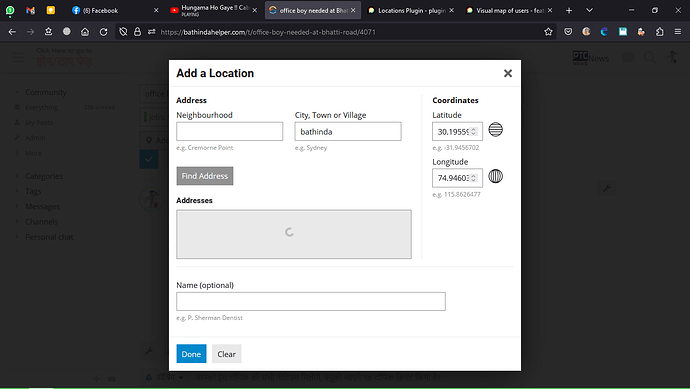Click the Edge extension icon in toolbar
Image resolution: width=690 pixels, height=389 pixels.
coord(604,32)
